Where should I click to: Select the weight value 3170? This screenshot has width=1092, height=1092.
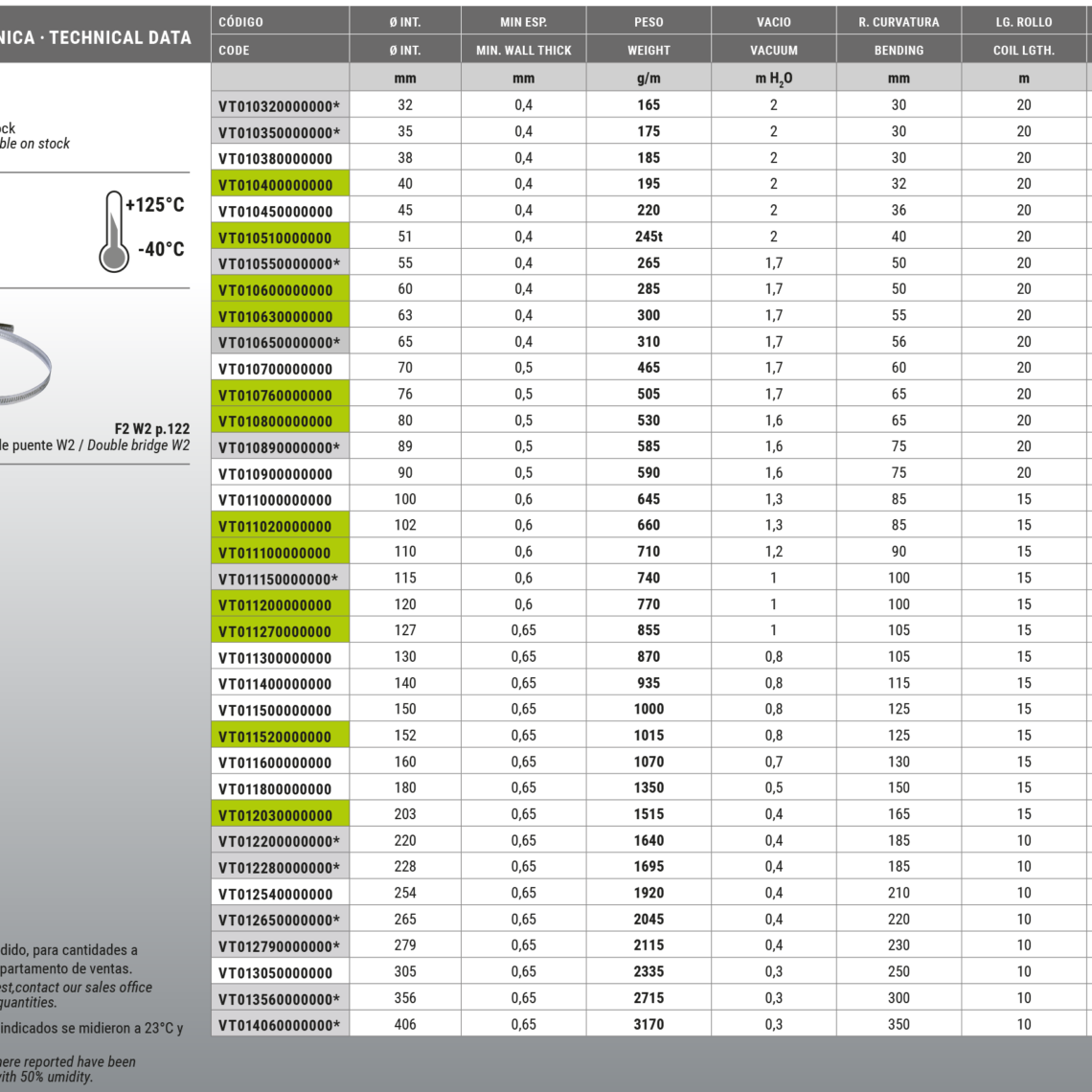(x=648, y=1024)
